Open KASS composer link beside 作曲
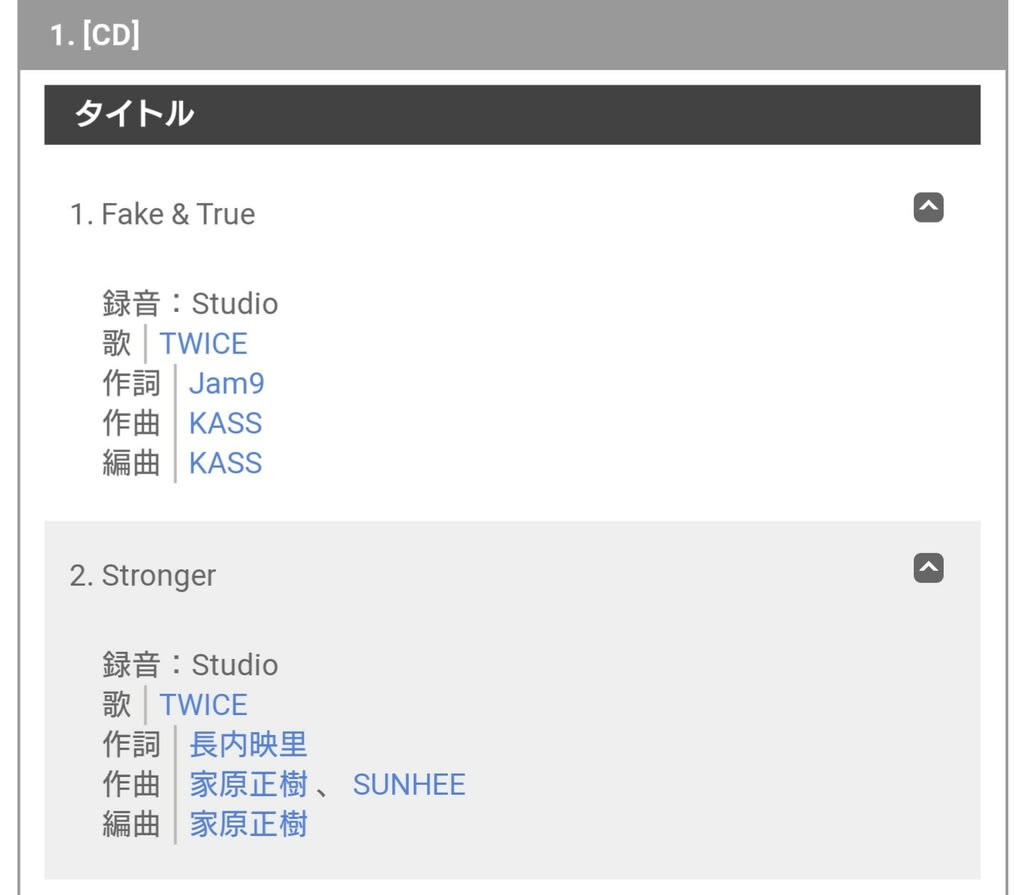 225,423
